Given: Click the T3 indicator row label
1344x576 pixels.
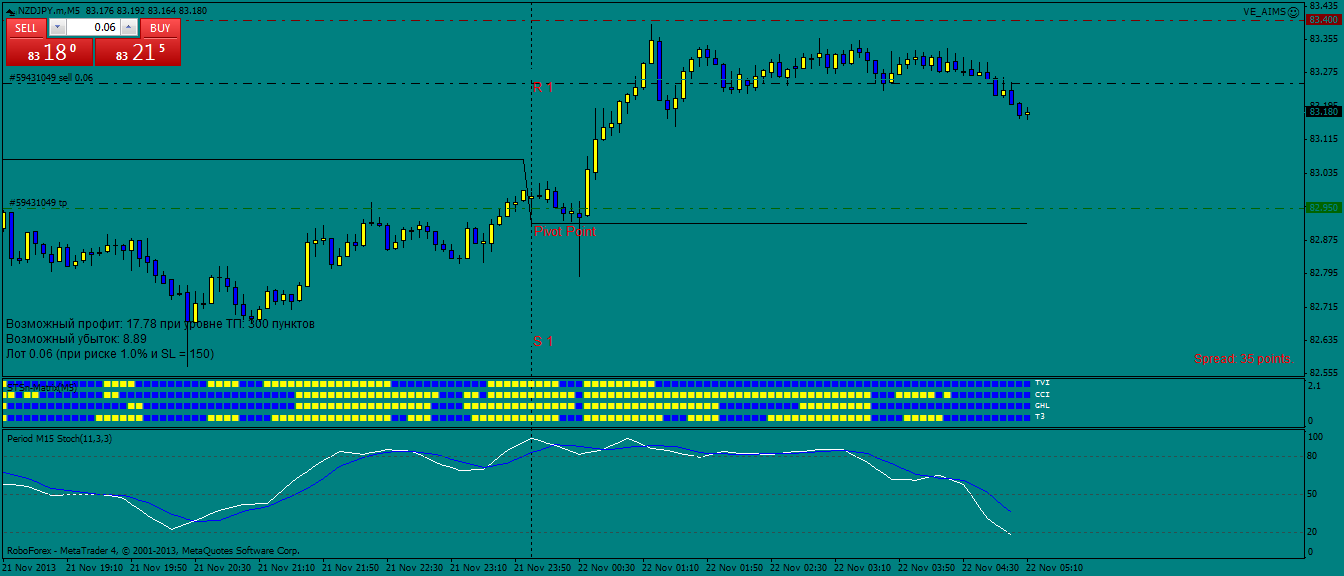Looking at the screenshot, I should click(1041, 416).
